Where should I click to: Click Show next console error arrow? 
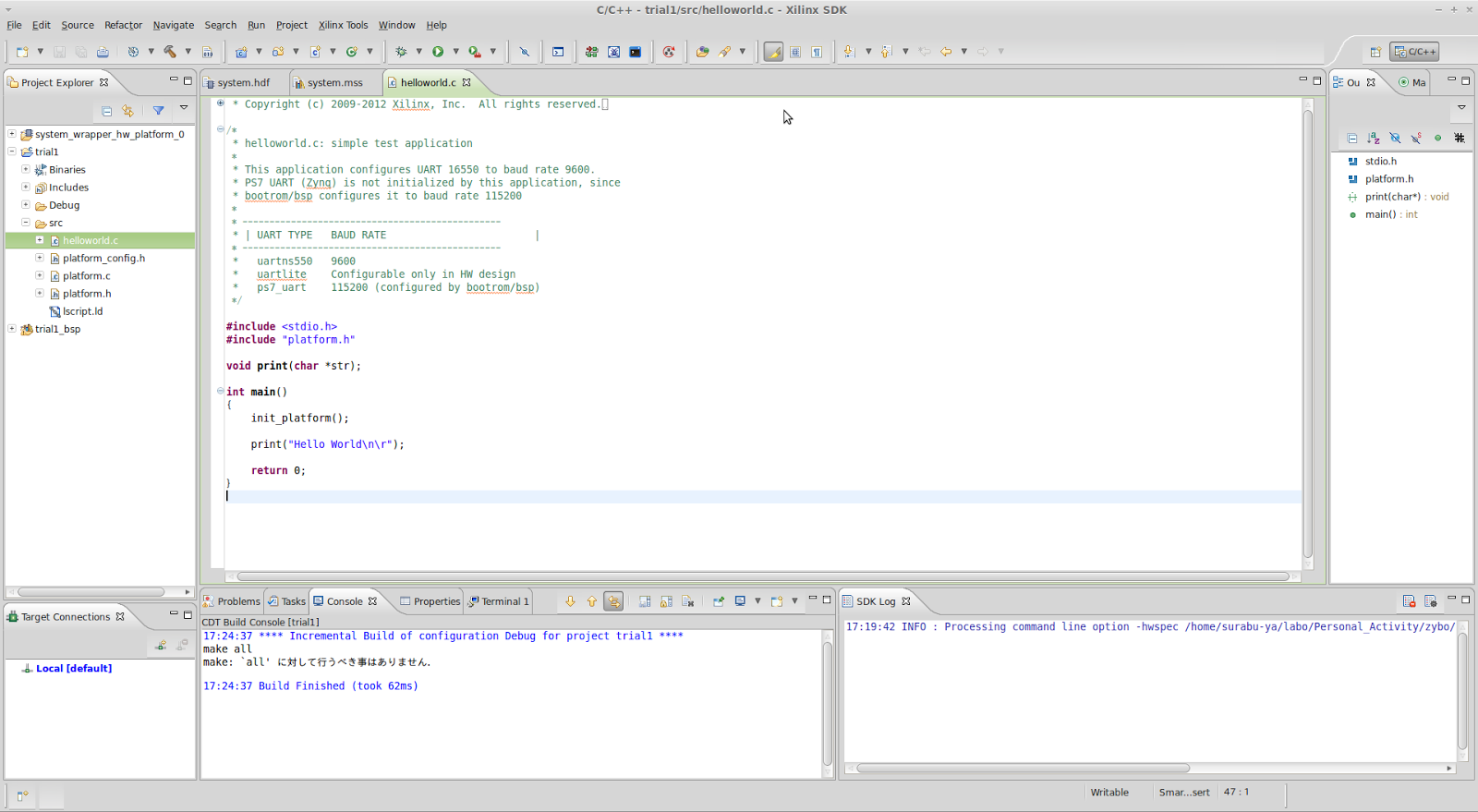point(570,601)
